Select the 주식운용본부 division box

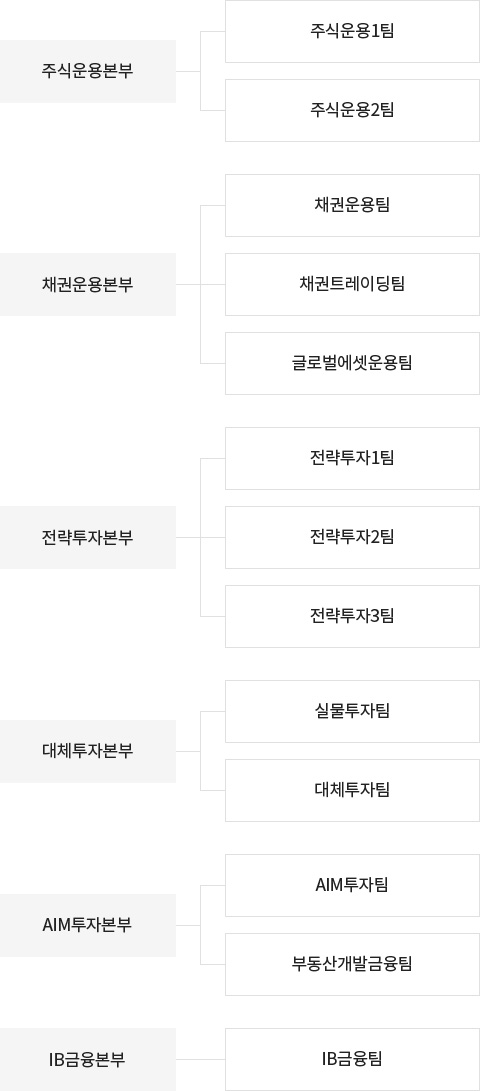[x=88, y=71]
